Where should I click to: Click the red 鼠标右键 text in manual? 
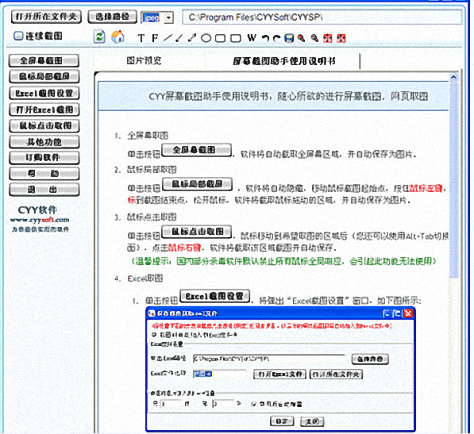pos(184,248)
